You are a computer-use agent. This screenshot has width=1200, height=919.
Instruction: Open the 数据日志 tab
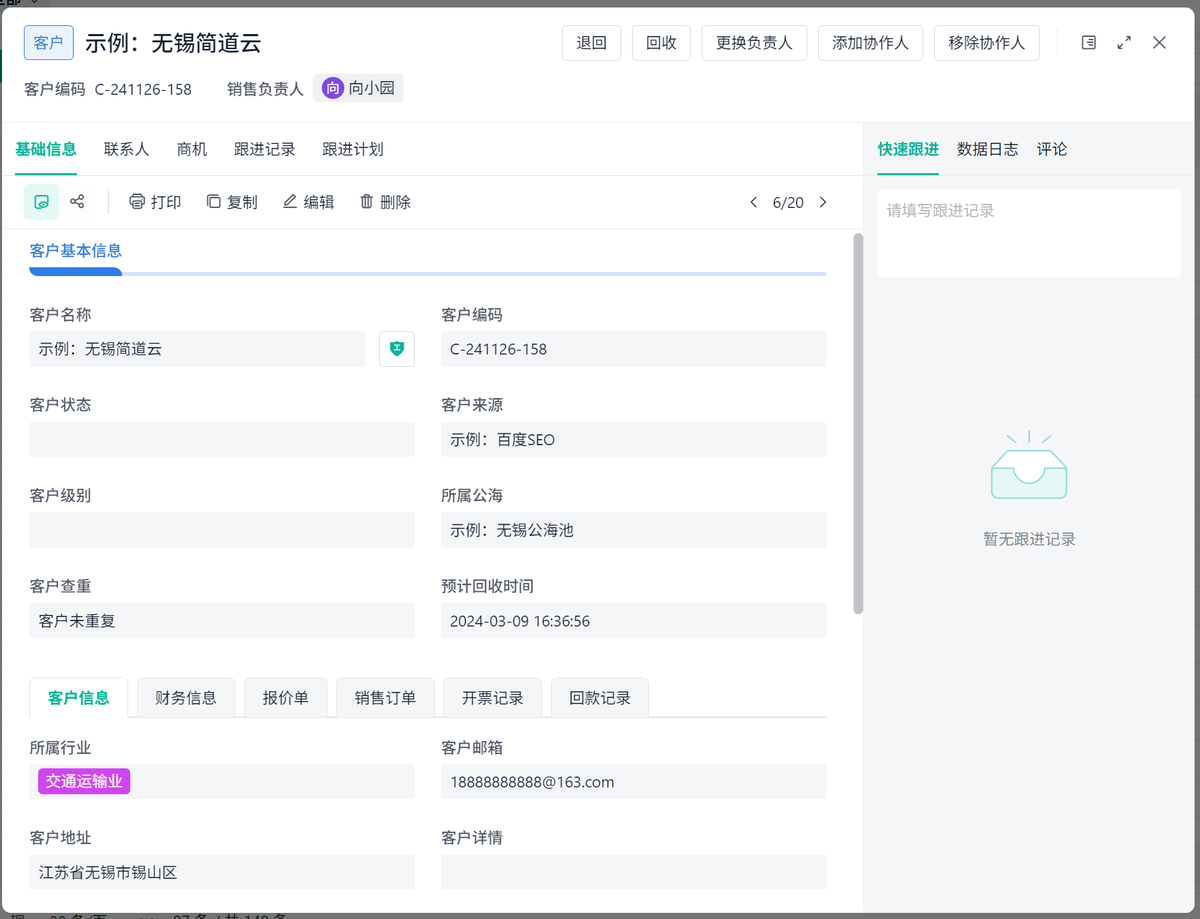click(x=987, y=149)
